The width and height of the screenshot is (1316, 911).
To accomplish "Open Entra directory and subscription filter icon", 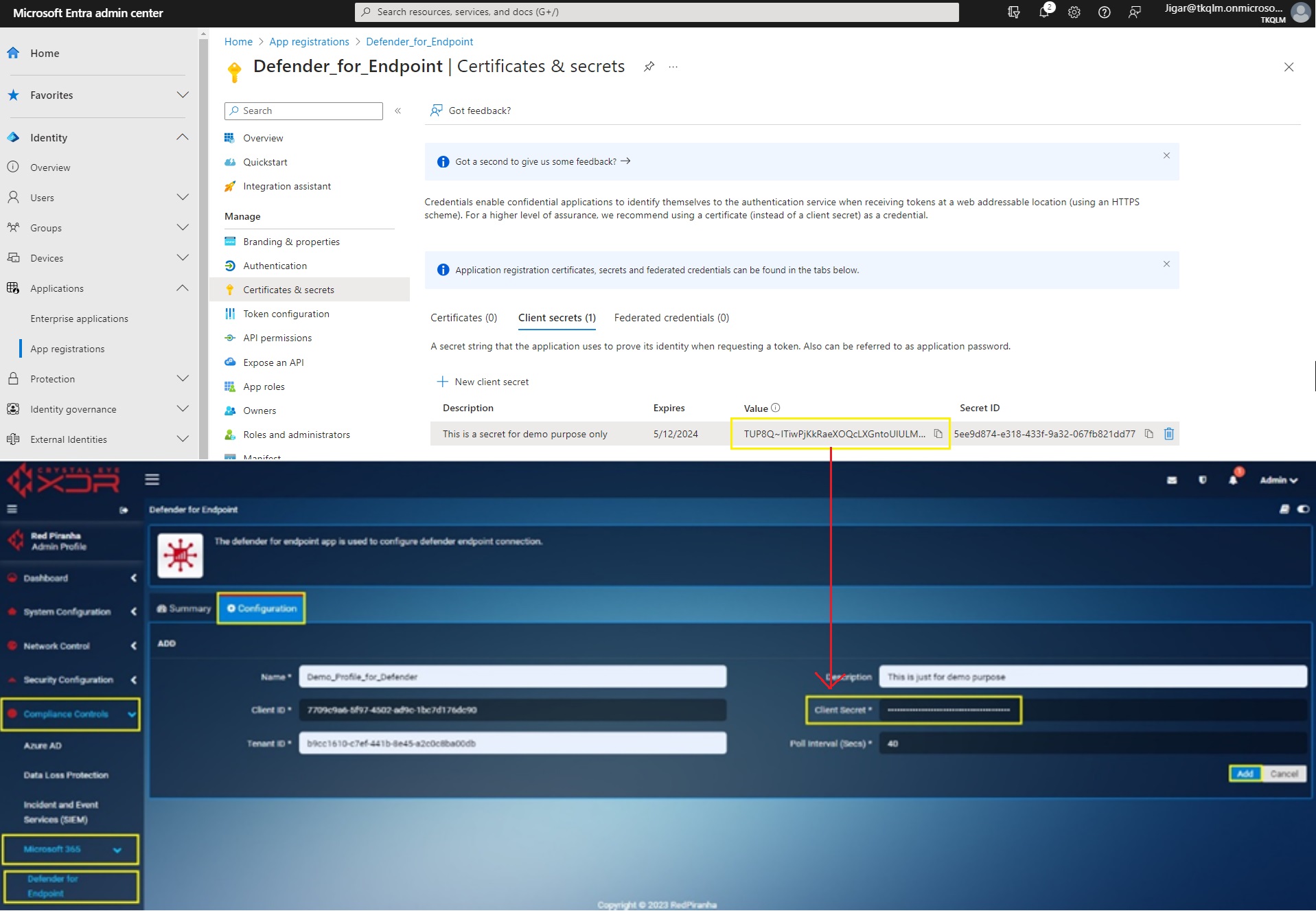I will (x=1014, y=12).
